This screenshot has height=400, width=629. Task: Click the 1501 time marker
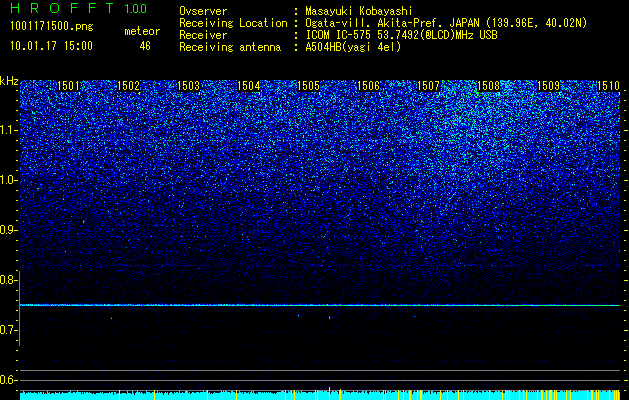pyautogui.click(x=68, y=86)
